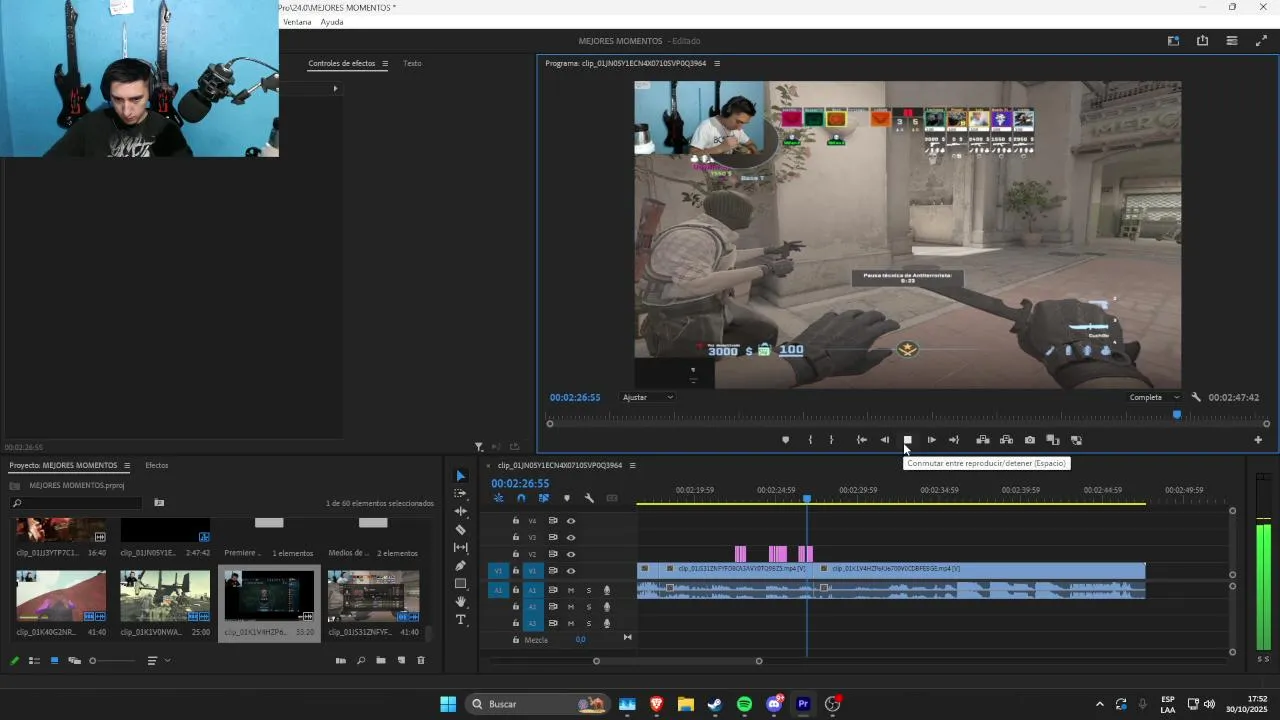
Task: Toggle insert sequences as nests
Action: [x=498, y=498]
